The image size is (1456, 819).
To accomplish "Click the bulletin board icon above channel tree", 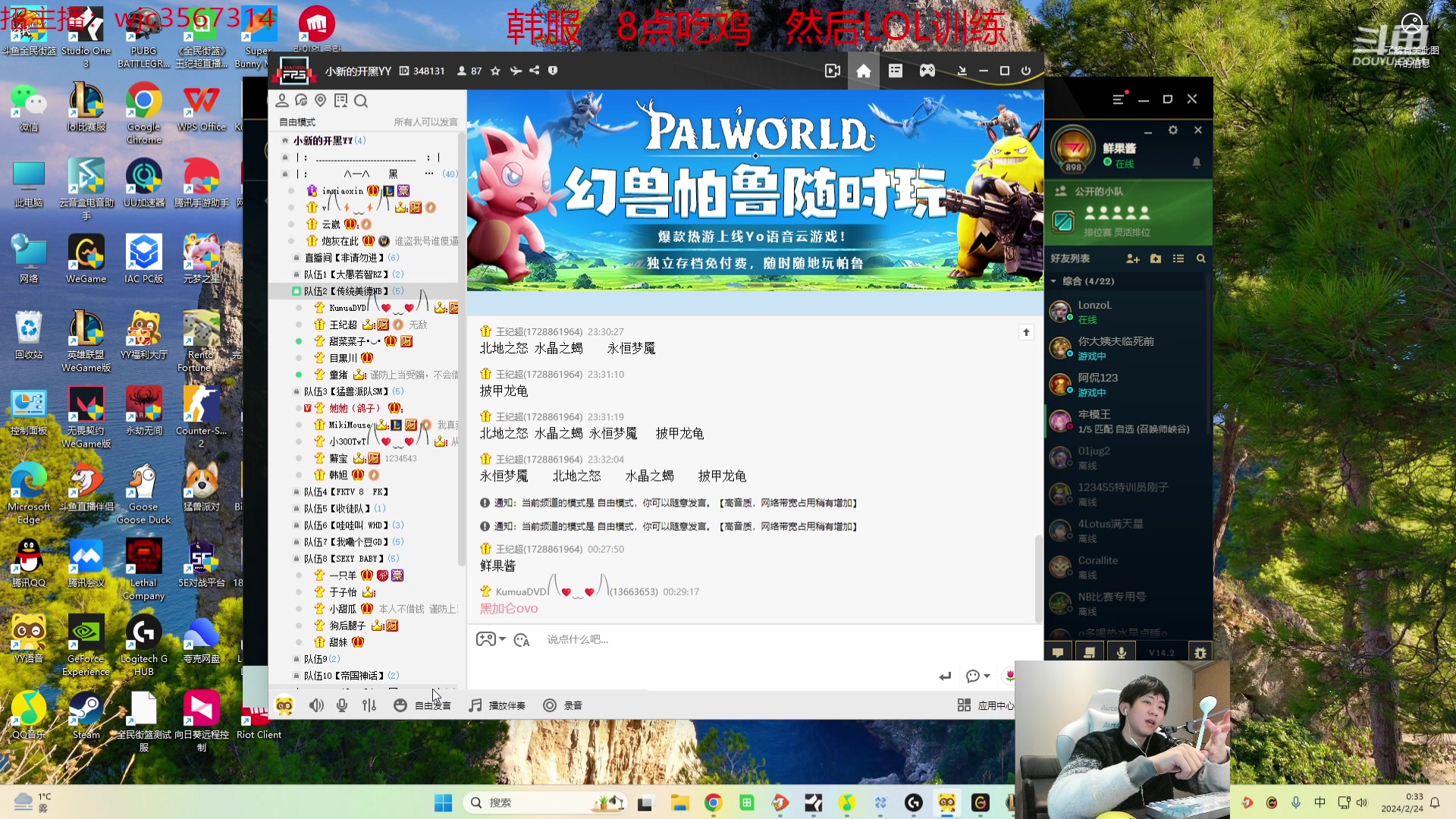I will pyautogui.click(x=340, y=100).
